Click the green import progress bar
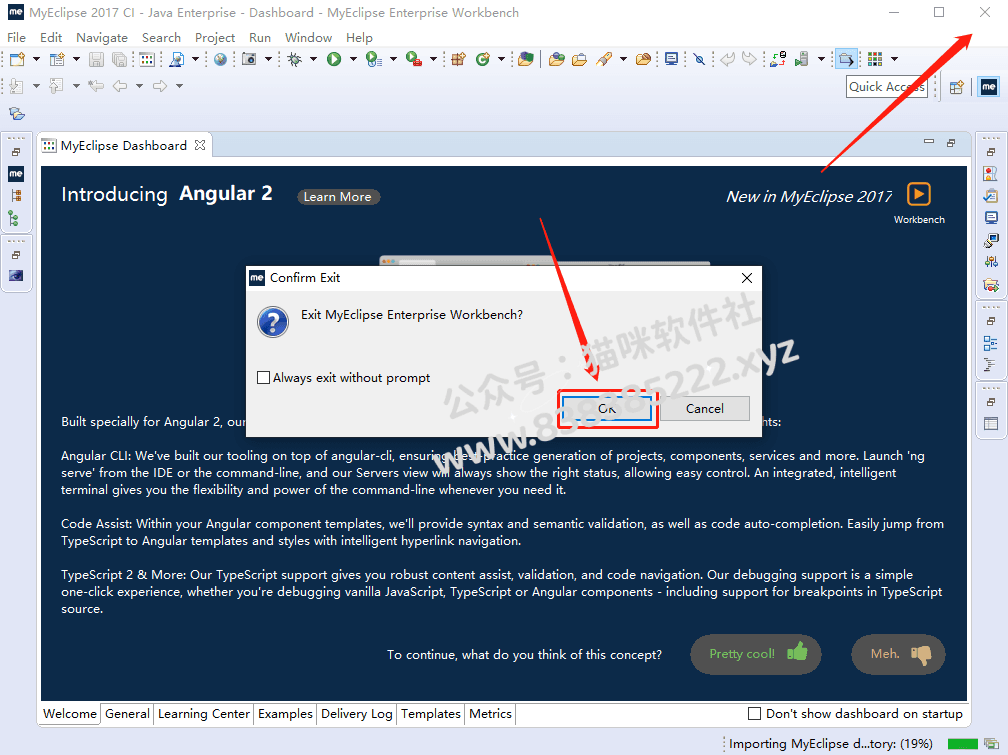 point(963,744)
